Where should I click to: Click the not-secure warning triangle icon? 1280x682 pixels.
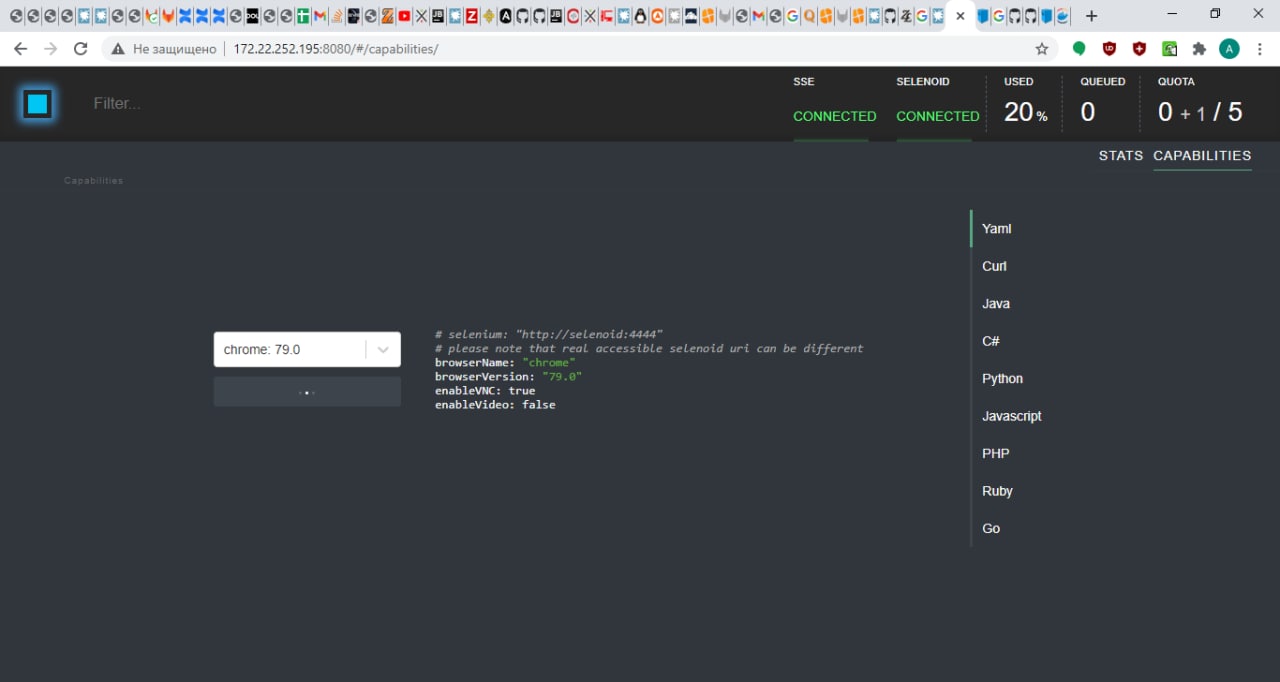[118, 48]
